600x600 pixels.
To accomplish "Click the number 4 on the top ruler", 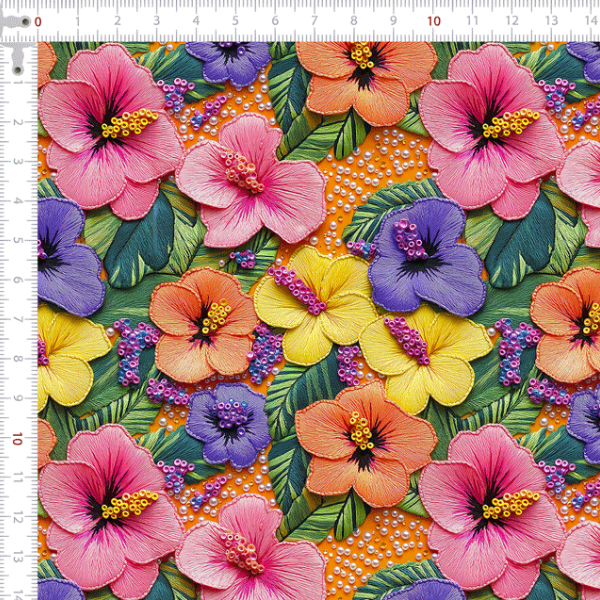I will [196, 21].
